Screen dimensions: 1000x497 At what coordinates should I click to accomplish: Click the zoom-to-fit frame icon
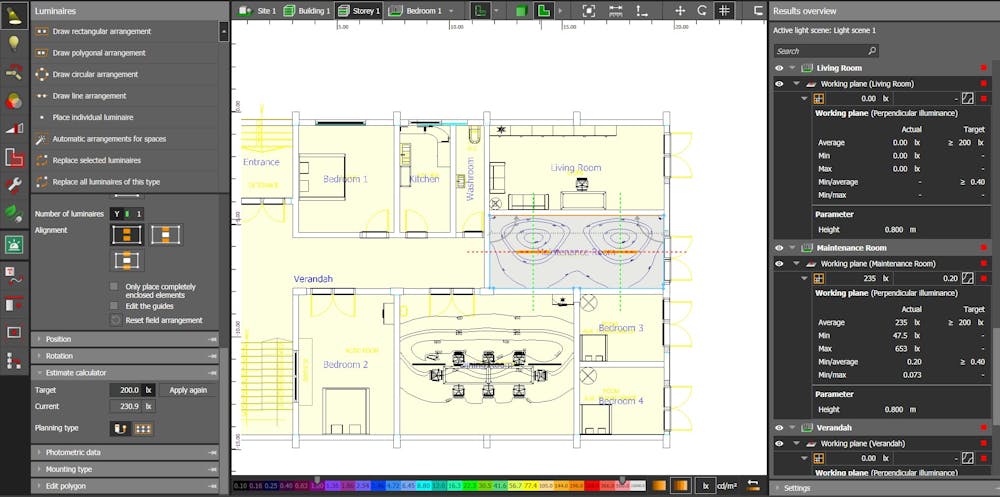pos(589,10)
